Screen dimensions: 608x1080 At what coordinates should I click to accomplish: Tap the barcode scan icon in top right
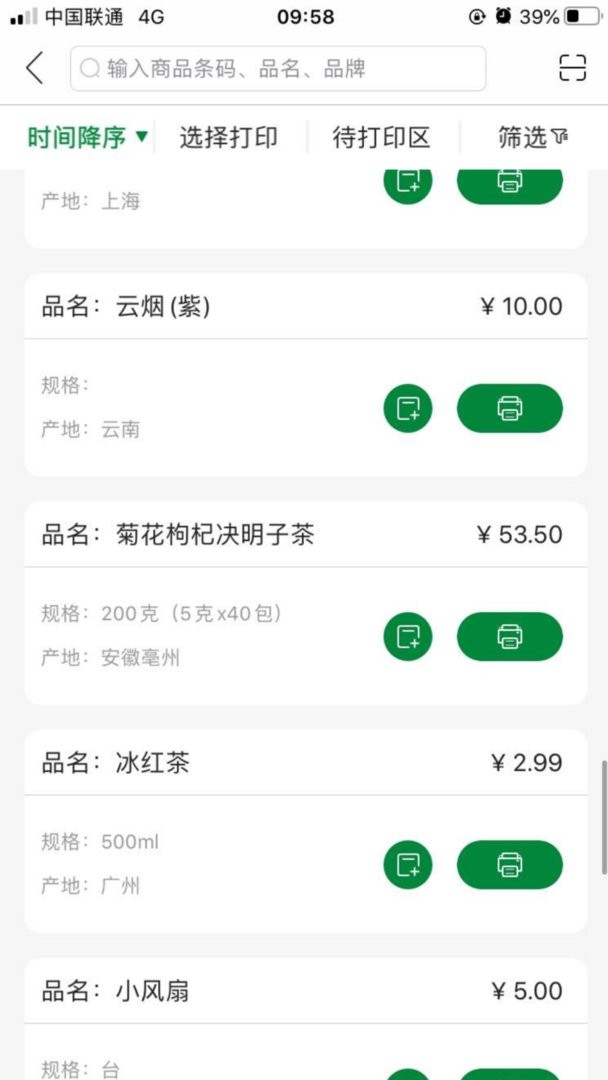coord(571,68)
